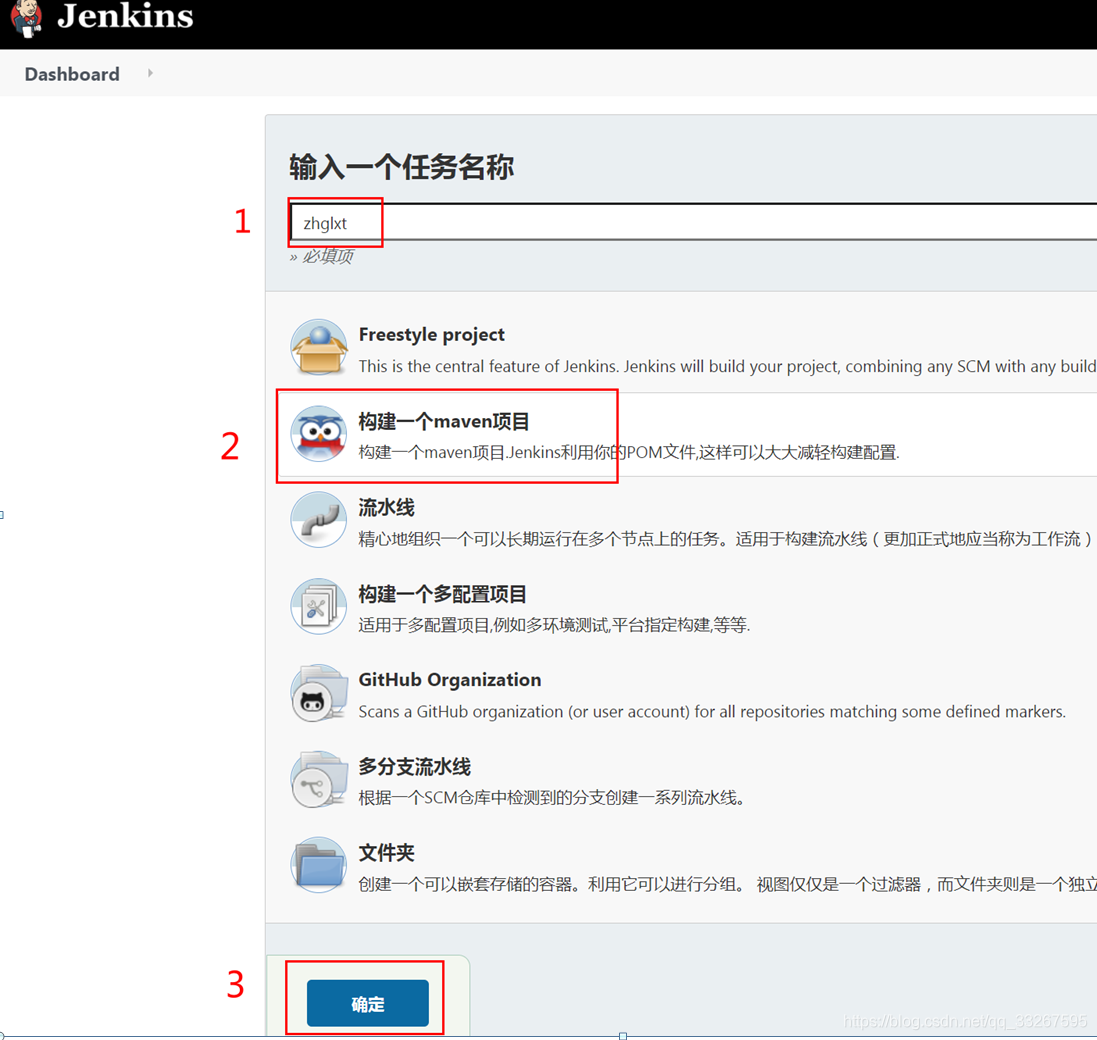Click the maven POM description text
1097x1040 pixels.
point(629,453)
